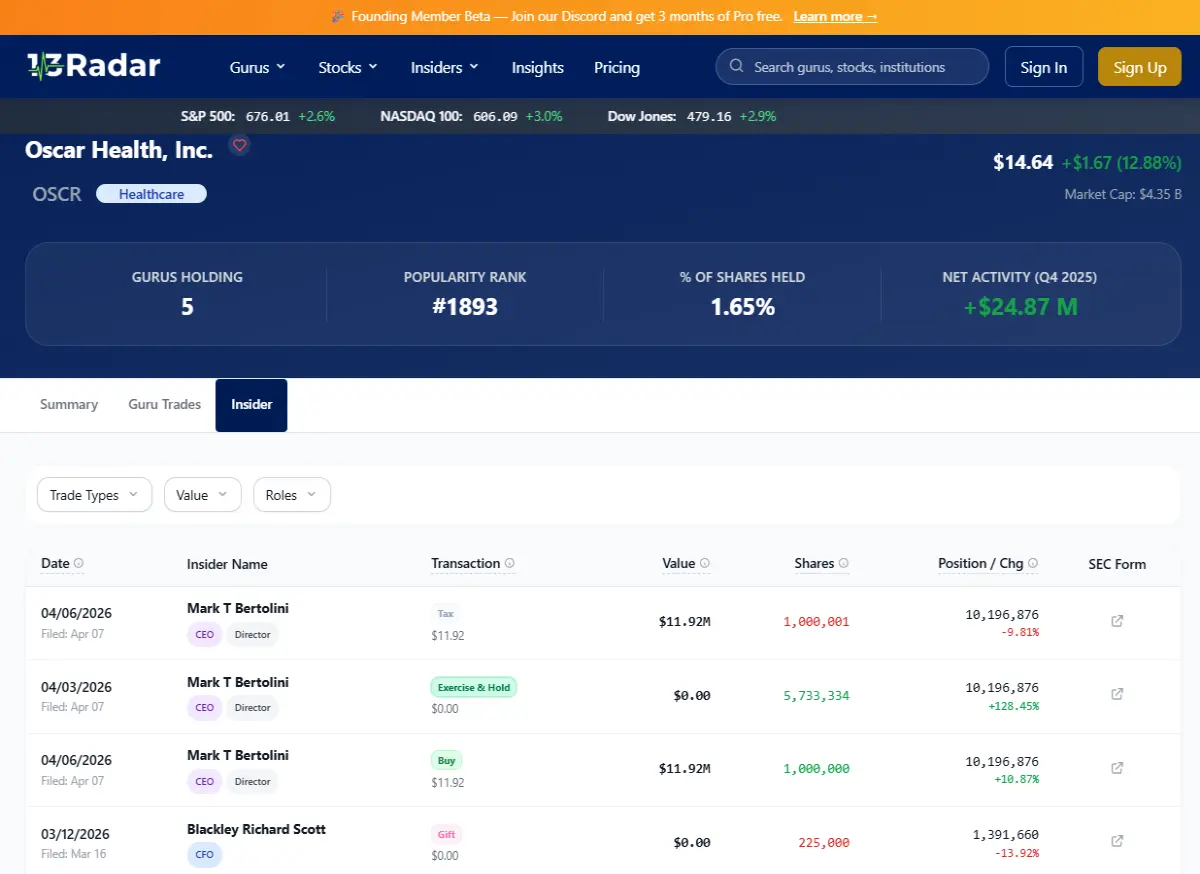Open the Trade Types filter dropdown

pyautogui.click(x=94, y=495)
